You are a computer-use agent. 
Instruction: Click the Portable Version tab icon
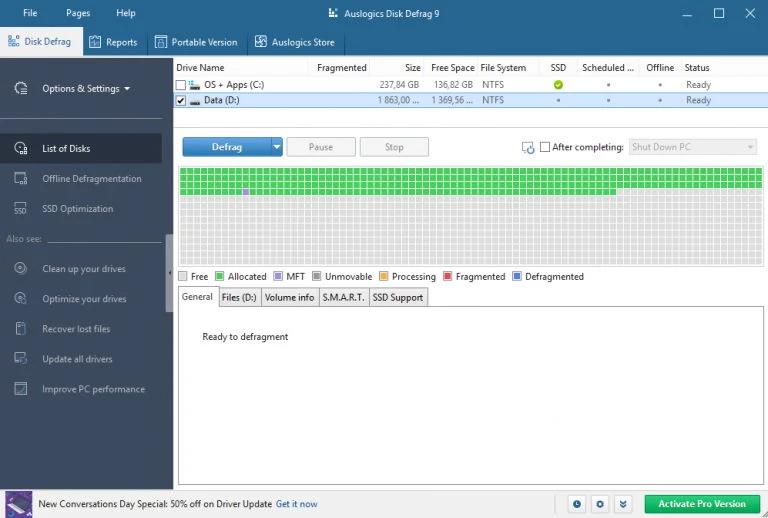click(161, 42)
